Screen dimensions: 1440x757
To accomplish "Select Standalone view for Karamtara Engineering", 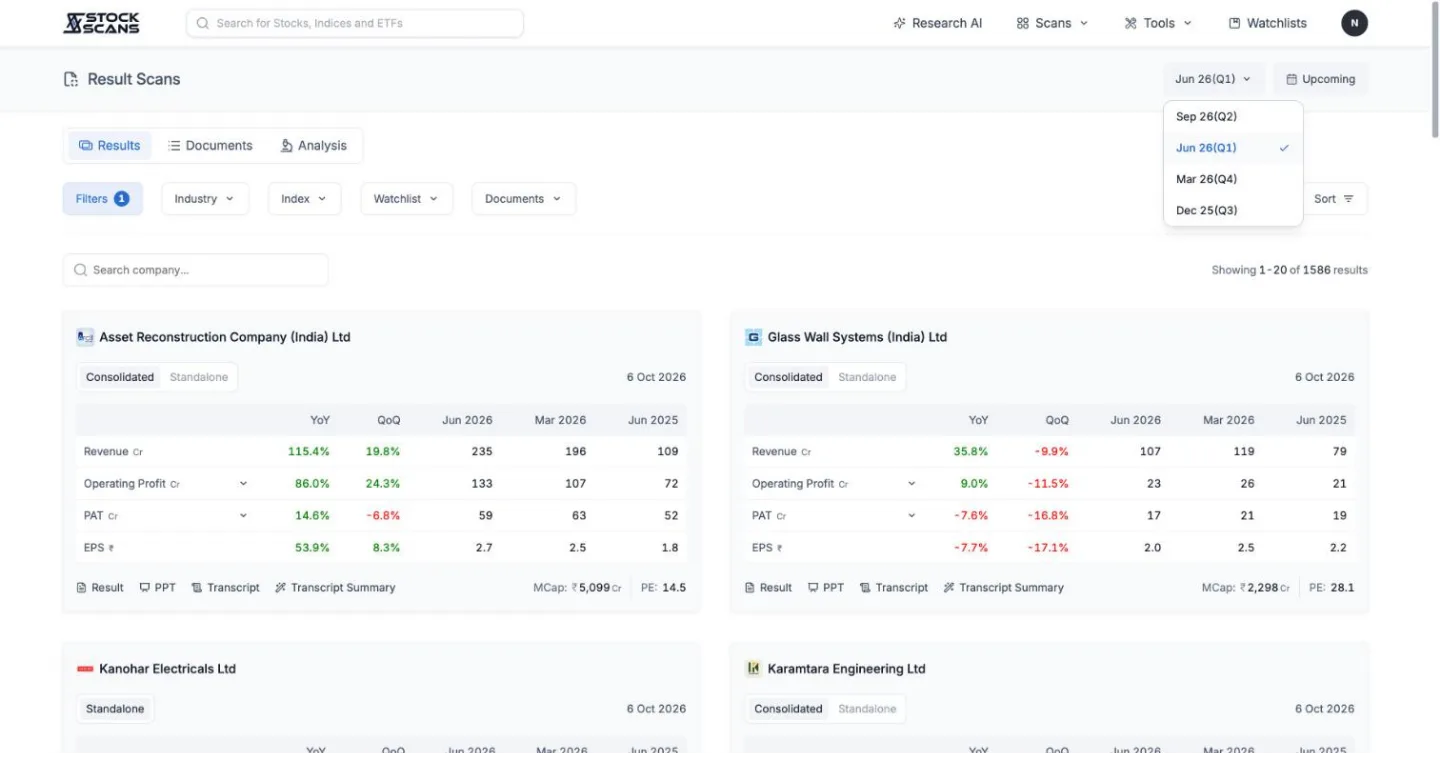I will (867, 709).
